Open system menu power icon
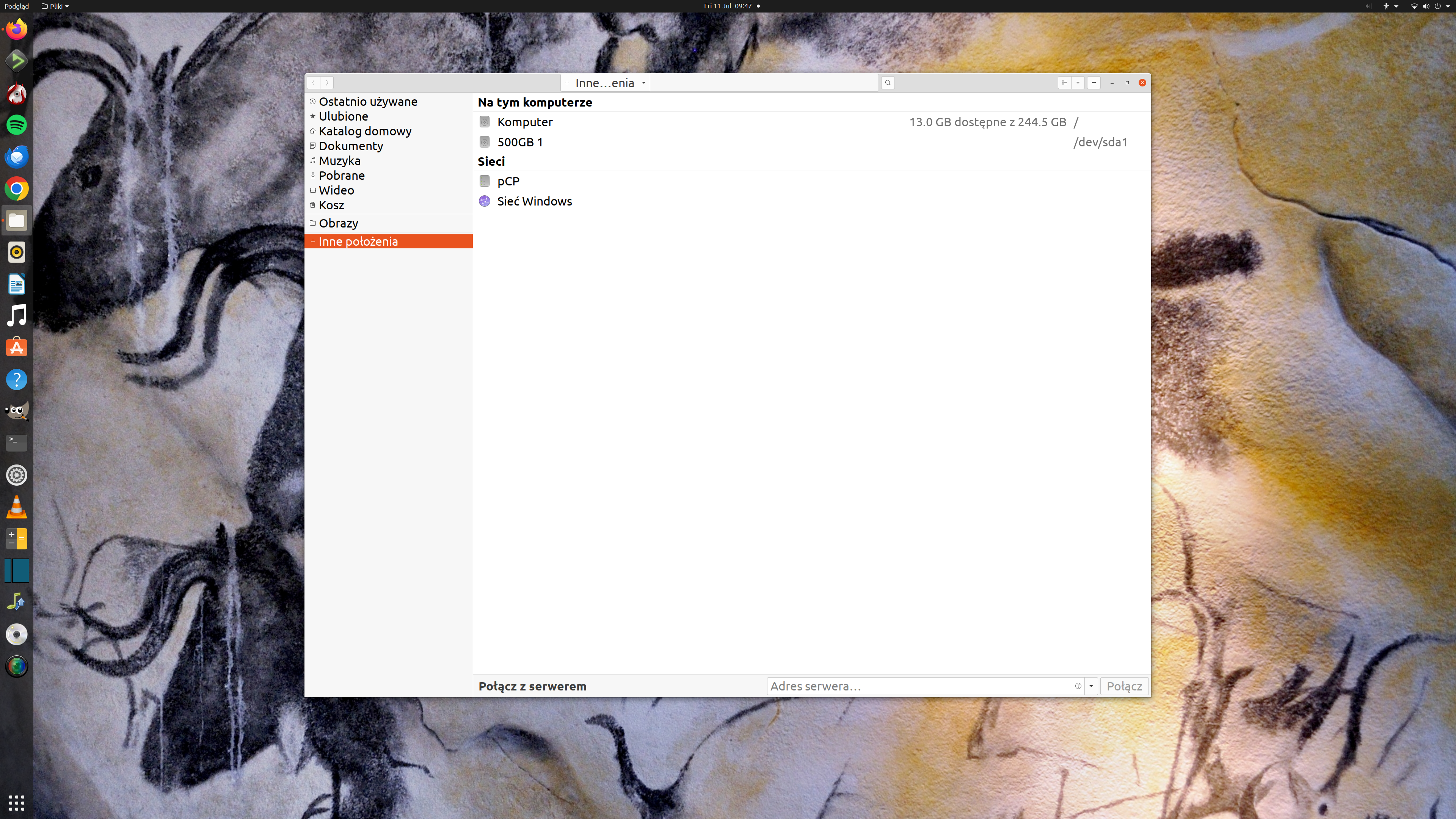 (1437, 6)
